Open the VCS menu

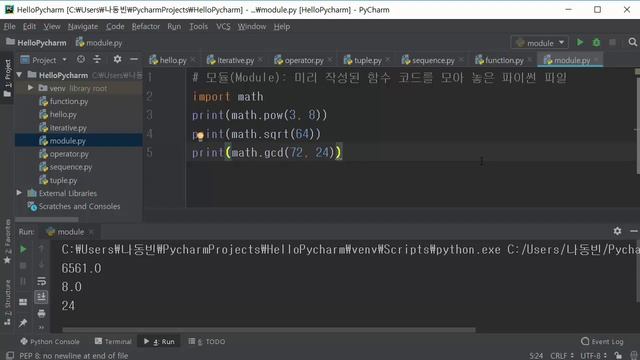(223, 27)
